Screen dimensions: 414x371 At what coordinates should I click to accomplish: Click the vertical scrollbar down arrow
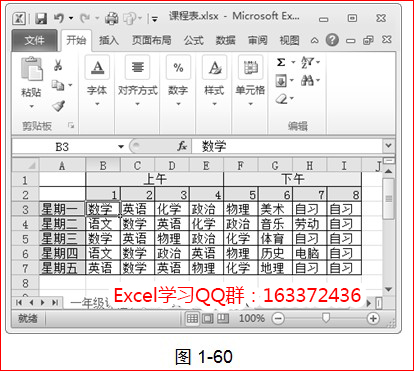(388, 289)
